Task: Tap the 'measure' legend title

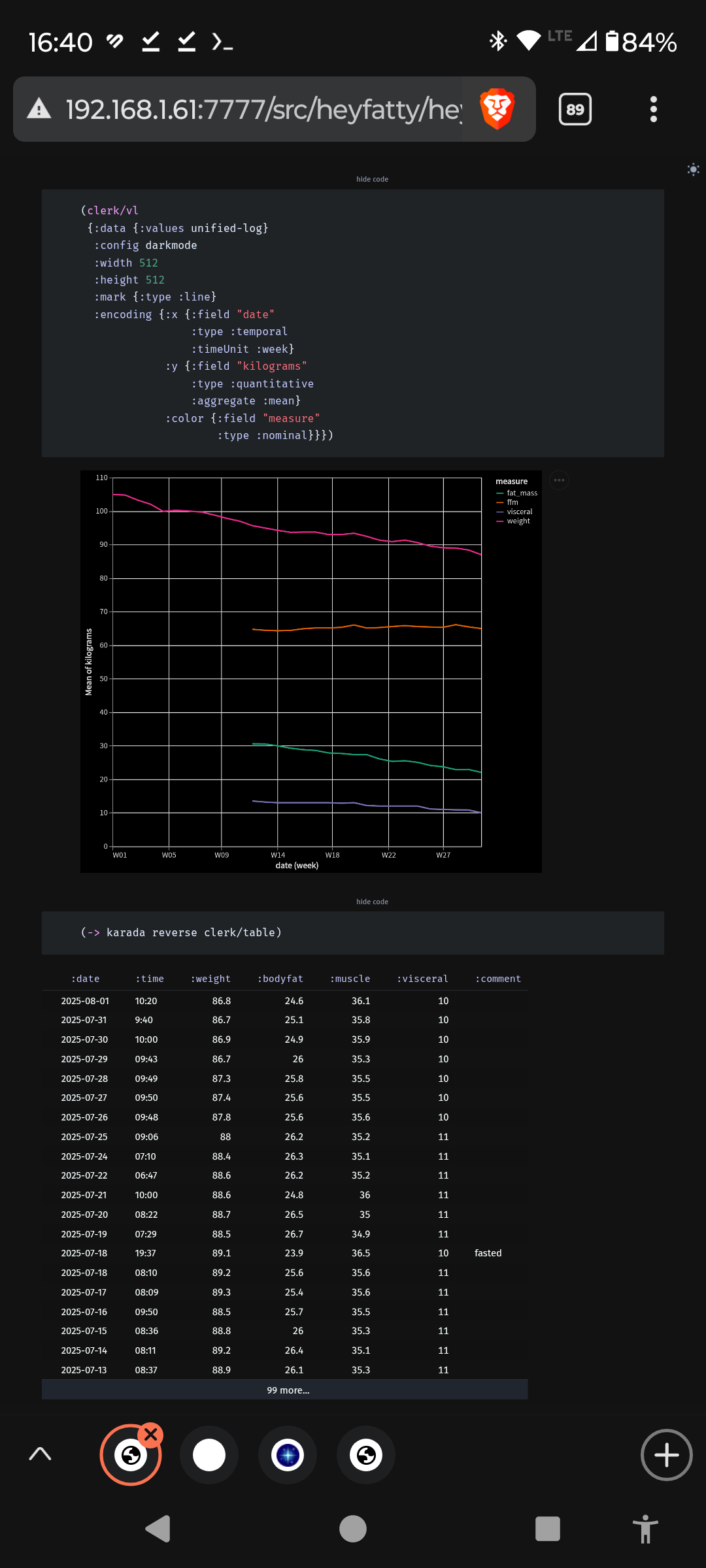Action: tap(511, 482)
